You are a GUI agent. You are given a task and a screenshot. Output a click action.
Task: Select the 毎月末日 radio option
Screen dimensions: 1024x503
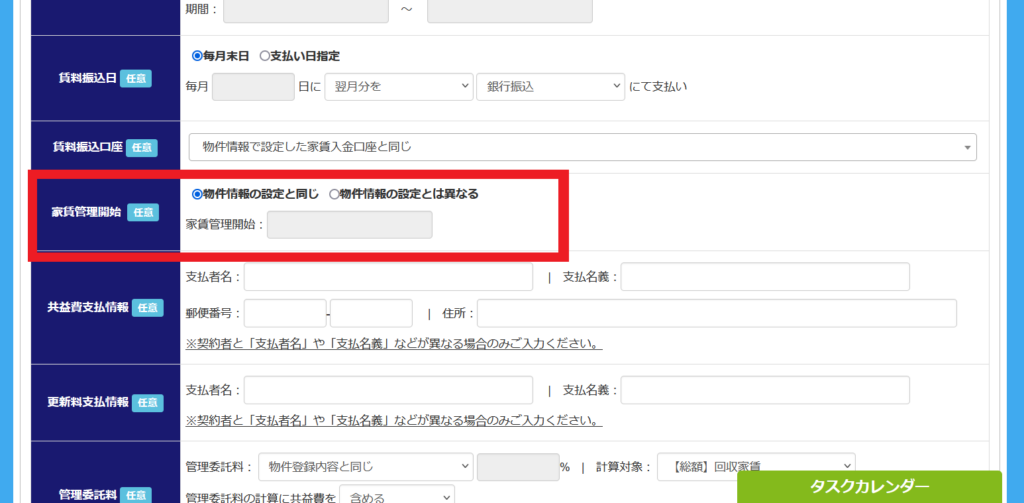(197, 56)
